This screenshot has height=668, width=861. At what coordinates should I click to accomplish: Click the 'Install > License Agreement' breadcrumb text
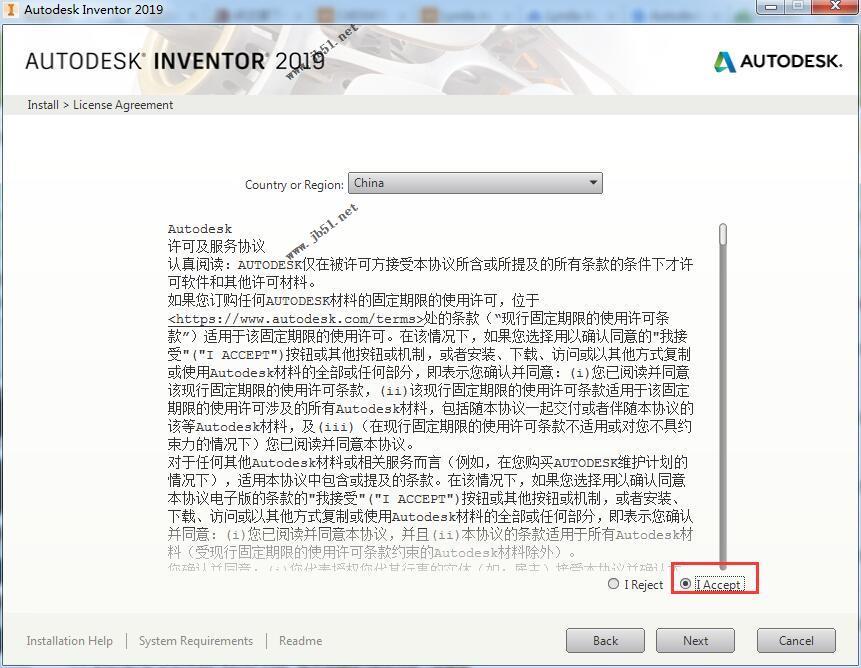(100, 105)
